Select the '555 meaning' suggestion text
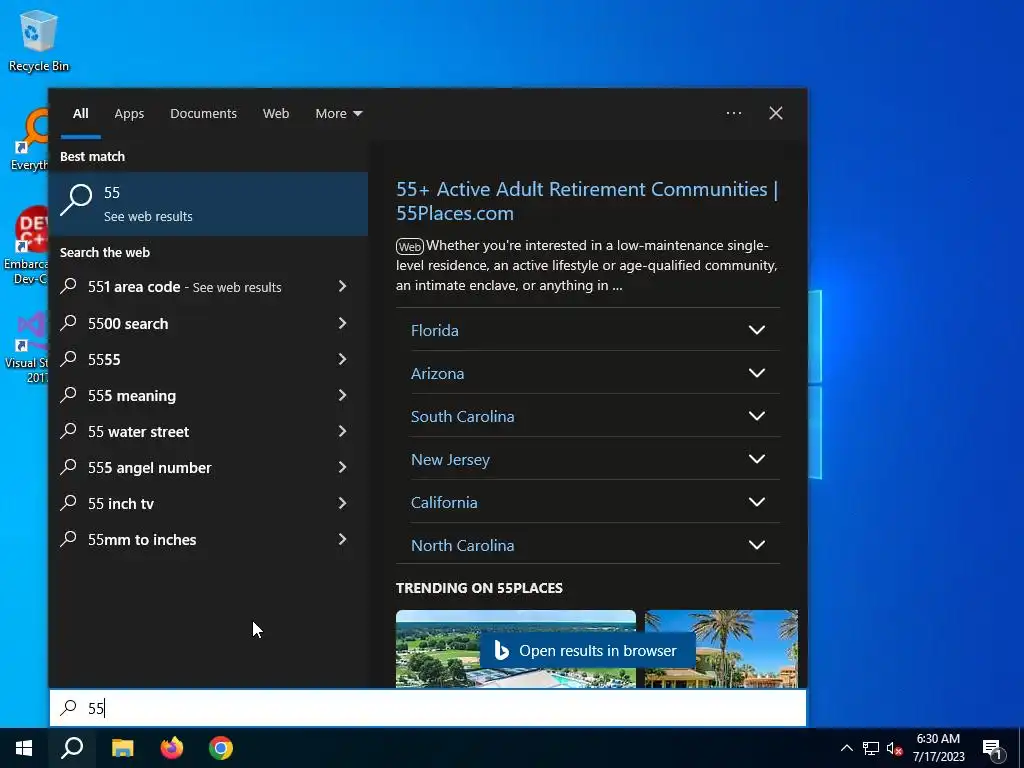This screenshot has height=768, width=1024. click(x=132, y=396)
